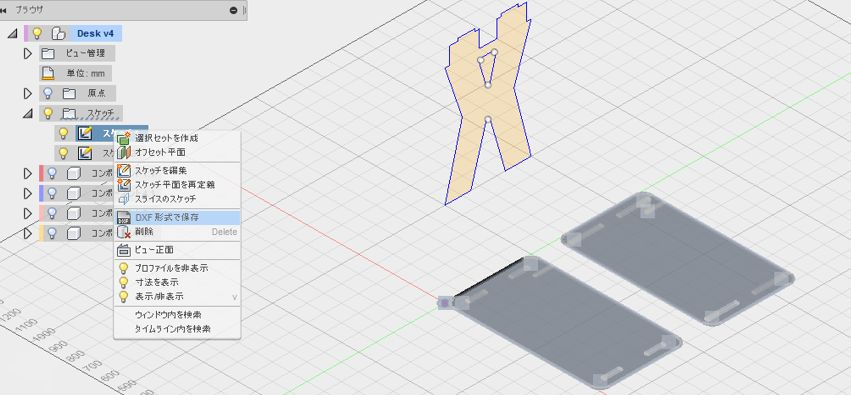The height and width of the screenshot is (395, 851).
Task: Select the ビュー管理 label in browser tree
Action: [x=85, y=54]
